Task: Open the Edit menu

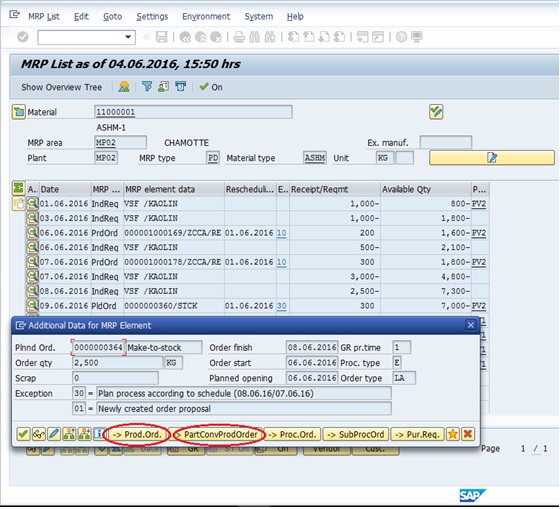Action: point(81,16)
